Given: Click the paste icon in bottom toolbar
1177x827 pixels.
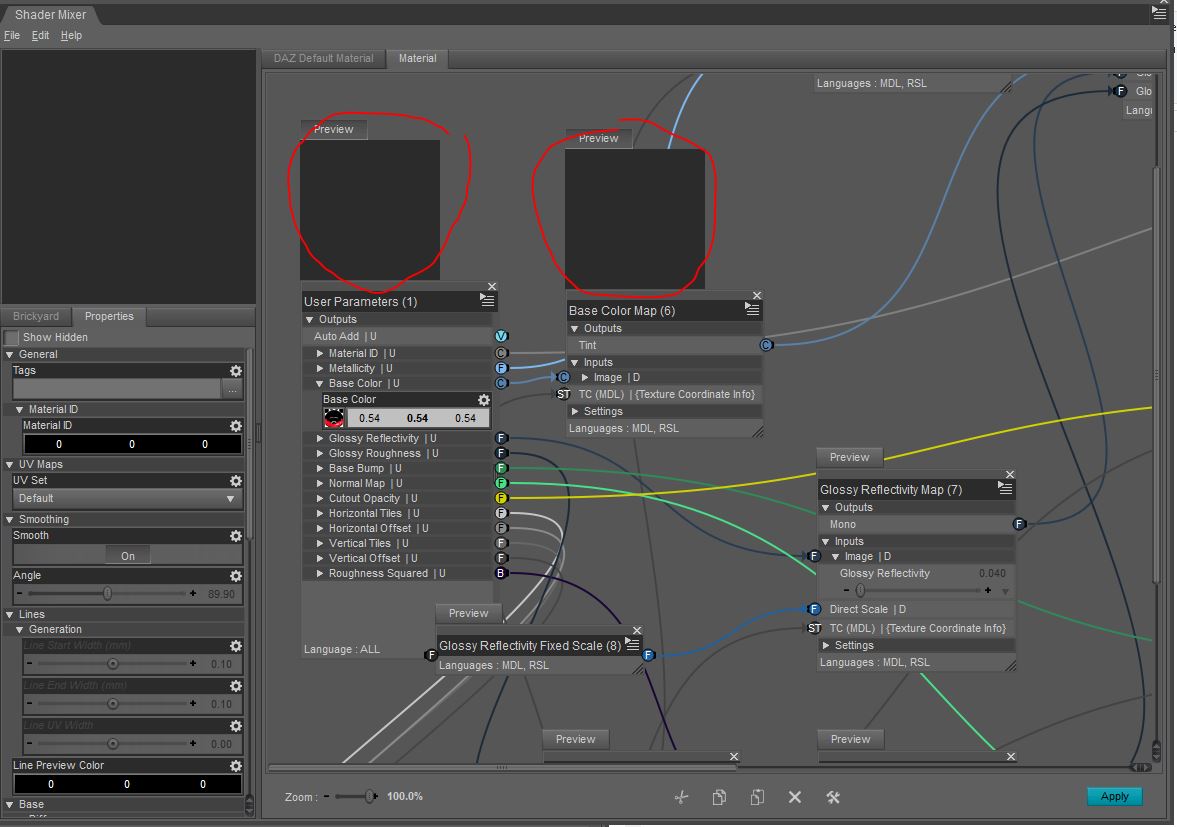Looking at the screenshot, I should tap(757, 797).
